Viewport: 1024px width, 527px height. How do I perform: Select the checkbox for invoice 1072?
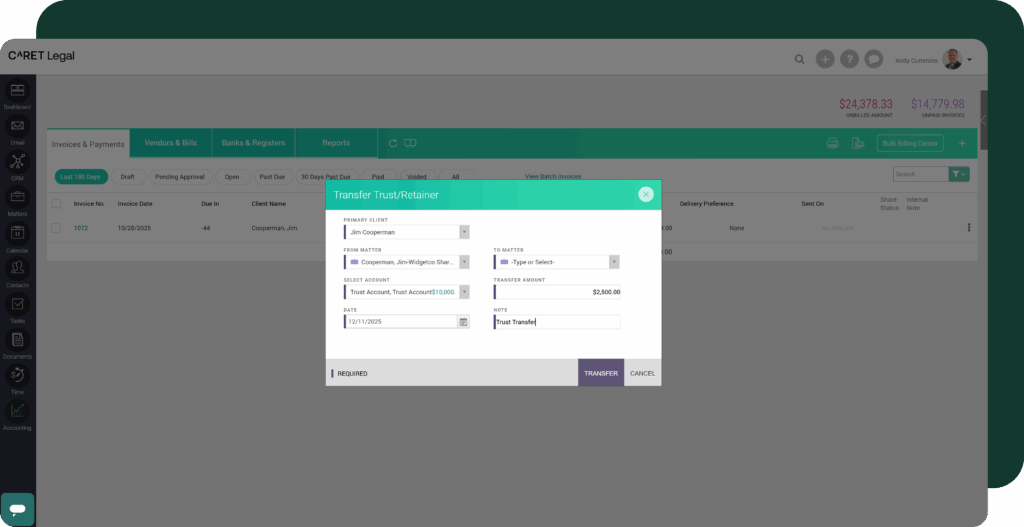pos(56,228)
